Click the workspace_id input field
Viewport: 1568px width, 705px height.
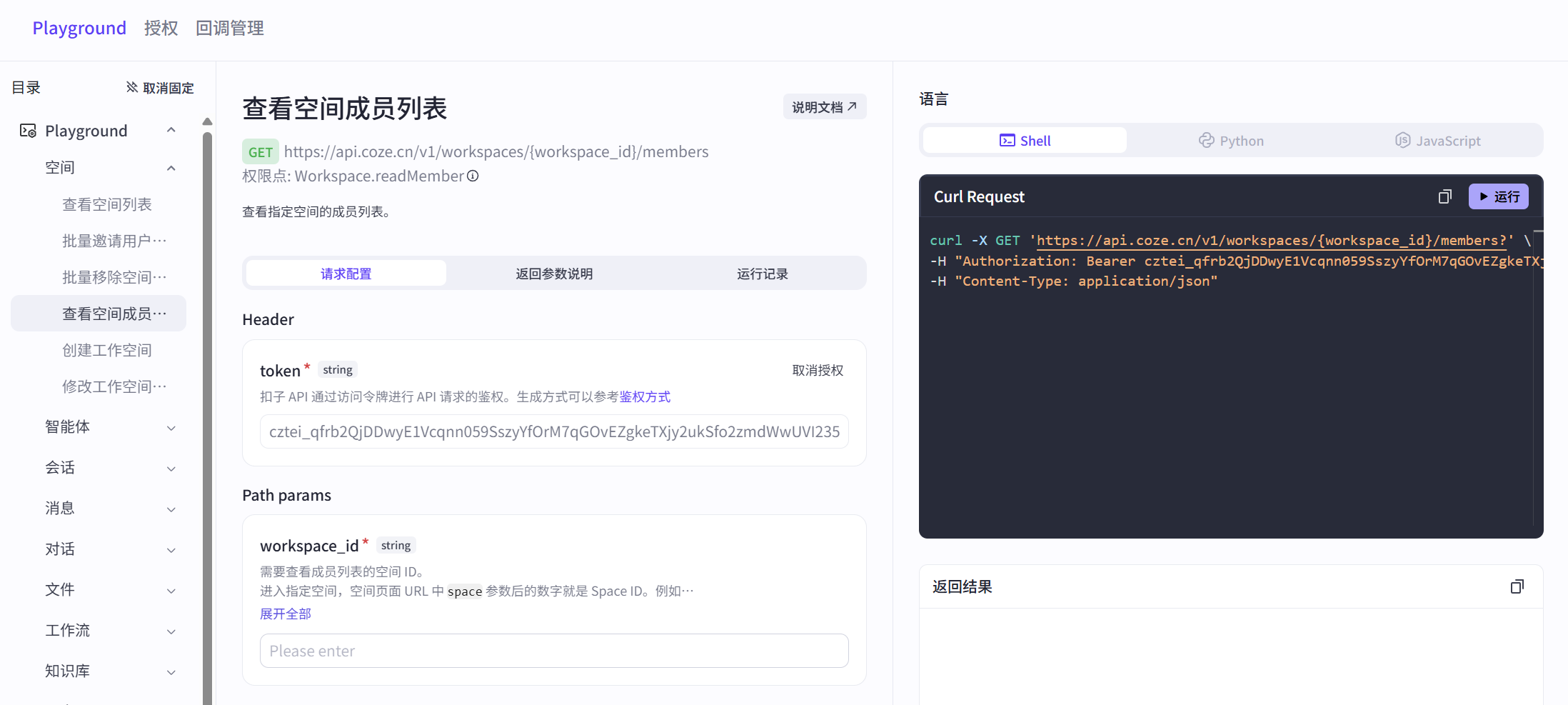[x=553, y=650]
